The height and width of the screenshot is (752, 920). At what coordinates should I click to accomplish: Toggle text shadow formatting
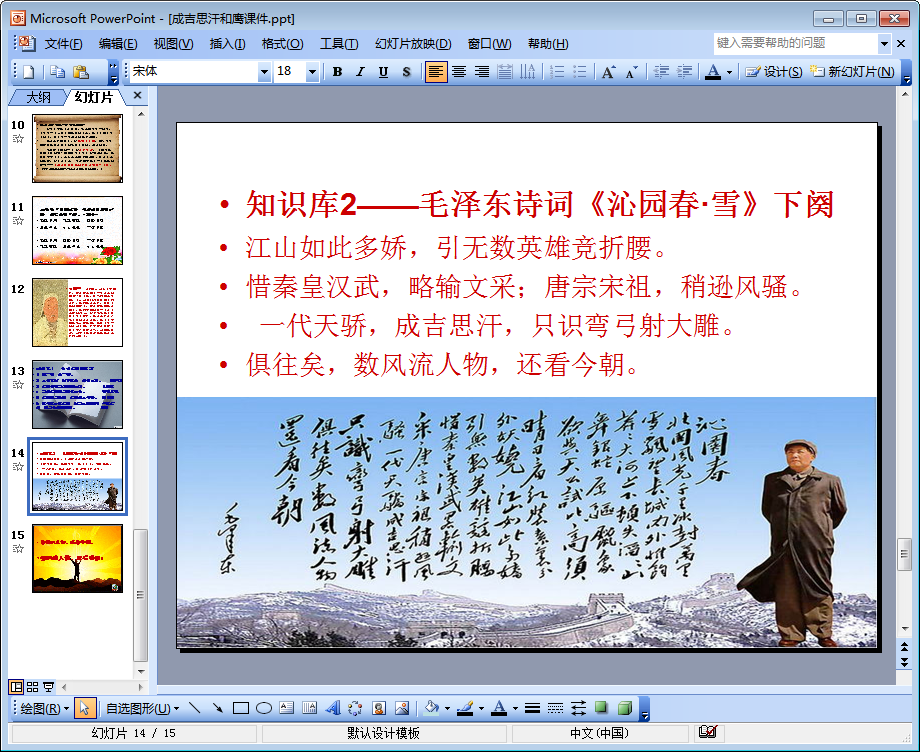tap(406, 72)
